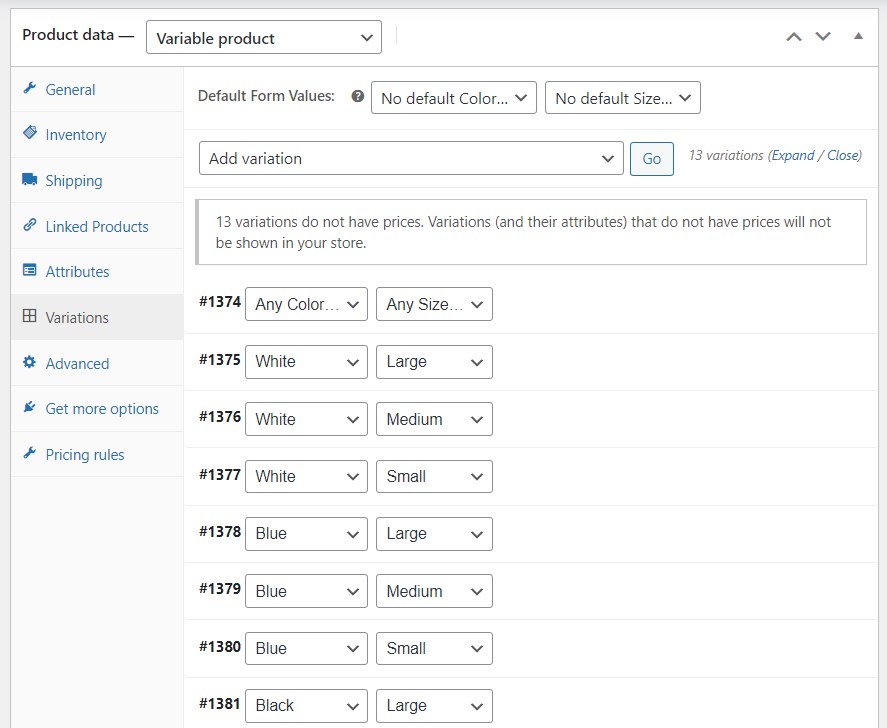Move Product data panel down

[823, 37]
